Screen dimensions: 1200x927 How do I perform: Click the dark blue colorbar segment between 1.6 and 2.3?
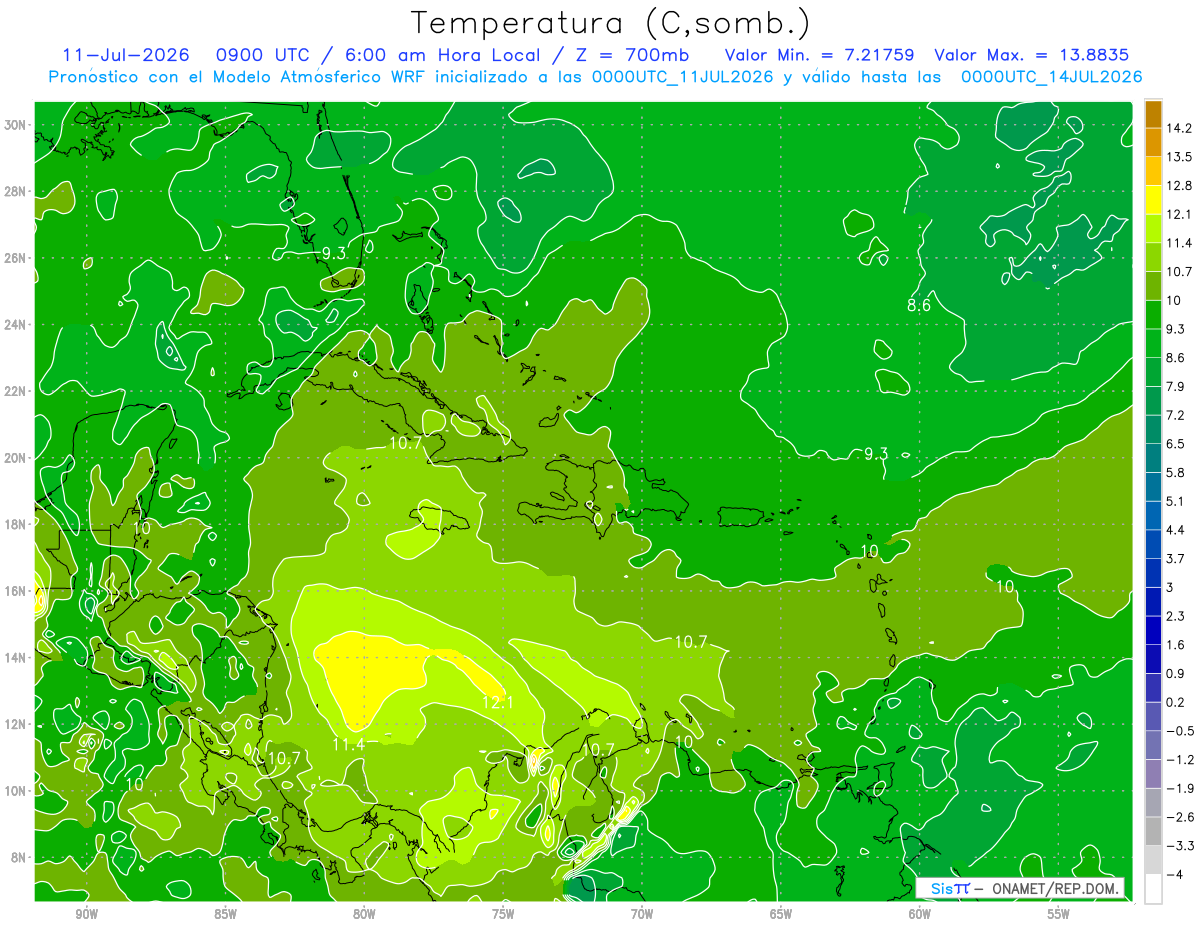pyautogui.click(x=1153, y=630)
